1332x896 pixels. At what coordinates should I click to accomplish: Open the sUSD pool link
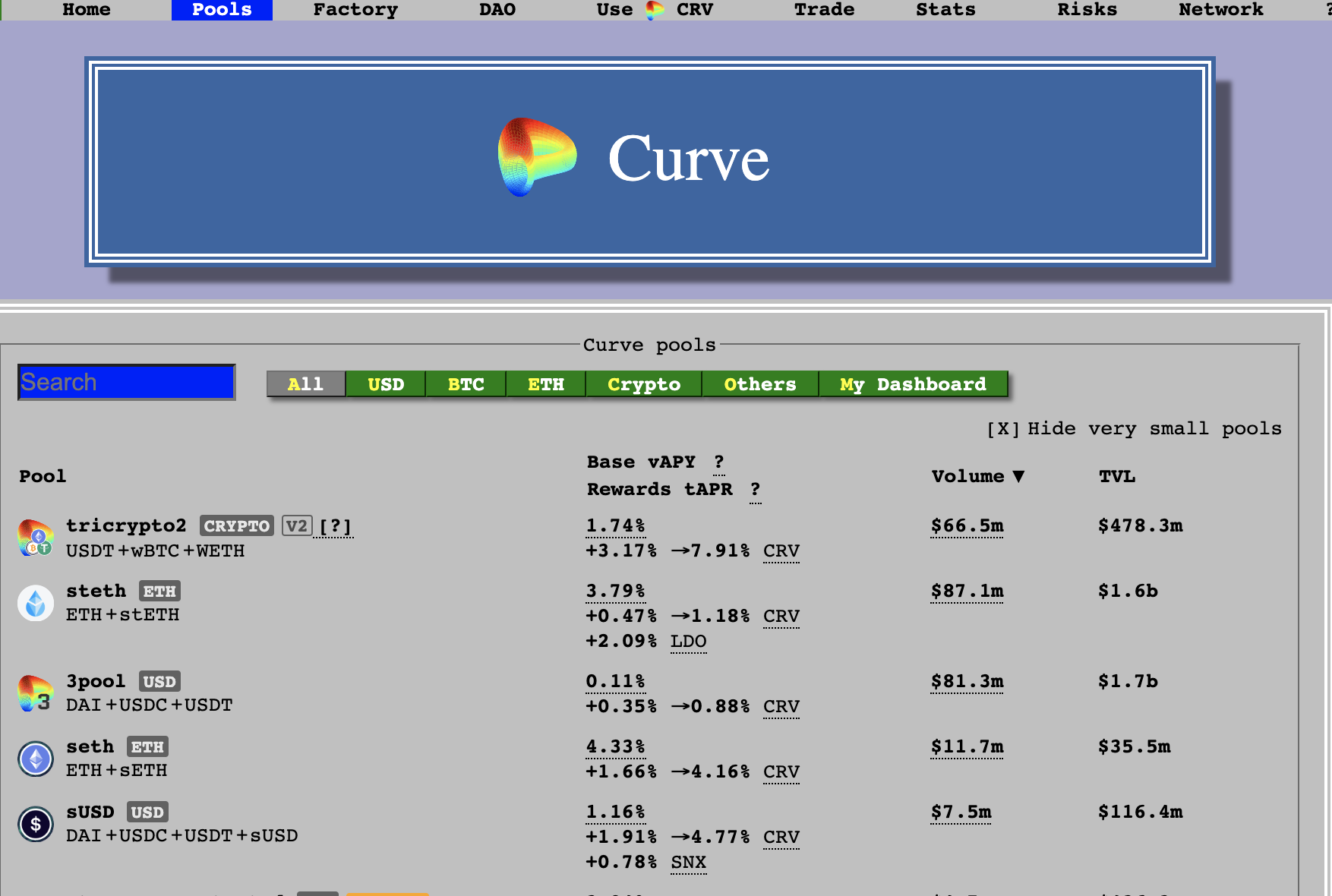(90, 812)
